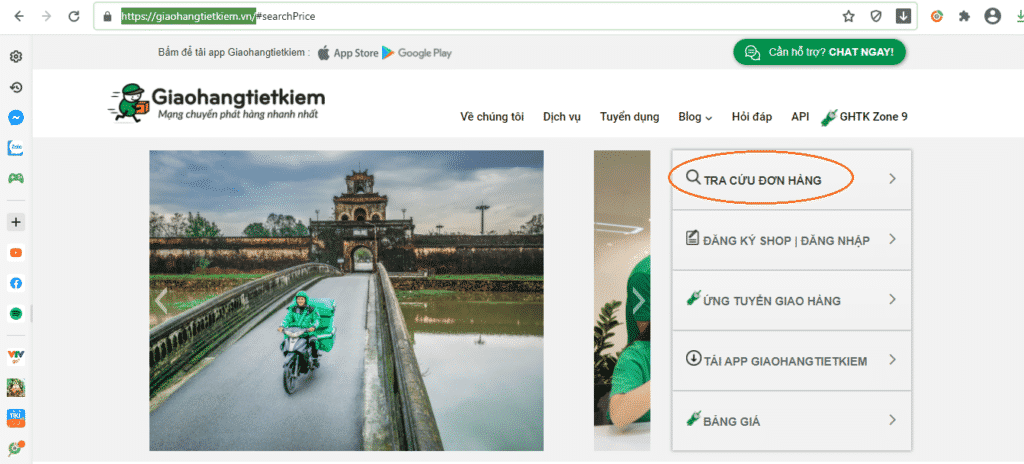This screenshot has height=464, width=1024.
Task: Open the Về chúng tôi menu
Action: point(492,117)
